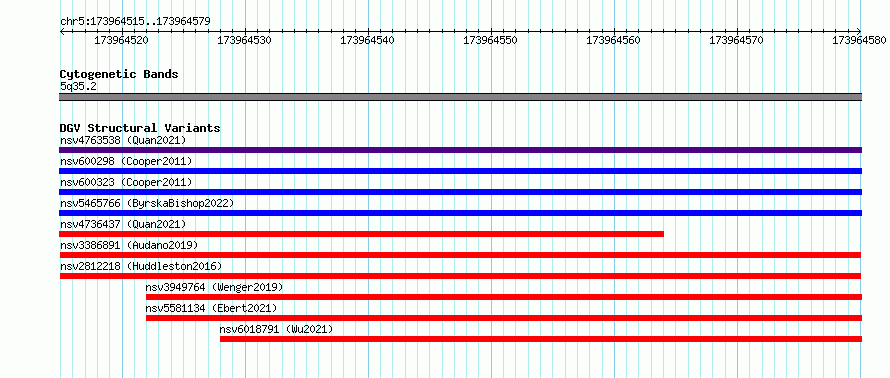Open nsv4736437 (Quan2021) label

(123, 224)
